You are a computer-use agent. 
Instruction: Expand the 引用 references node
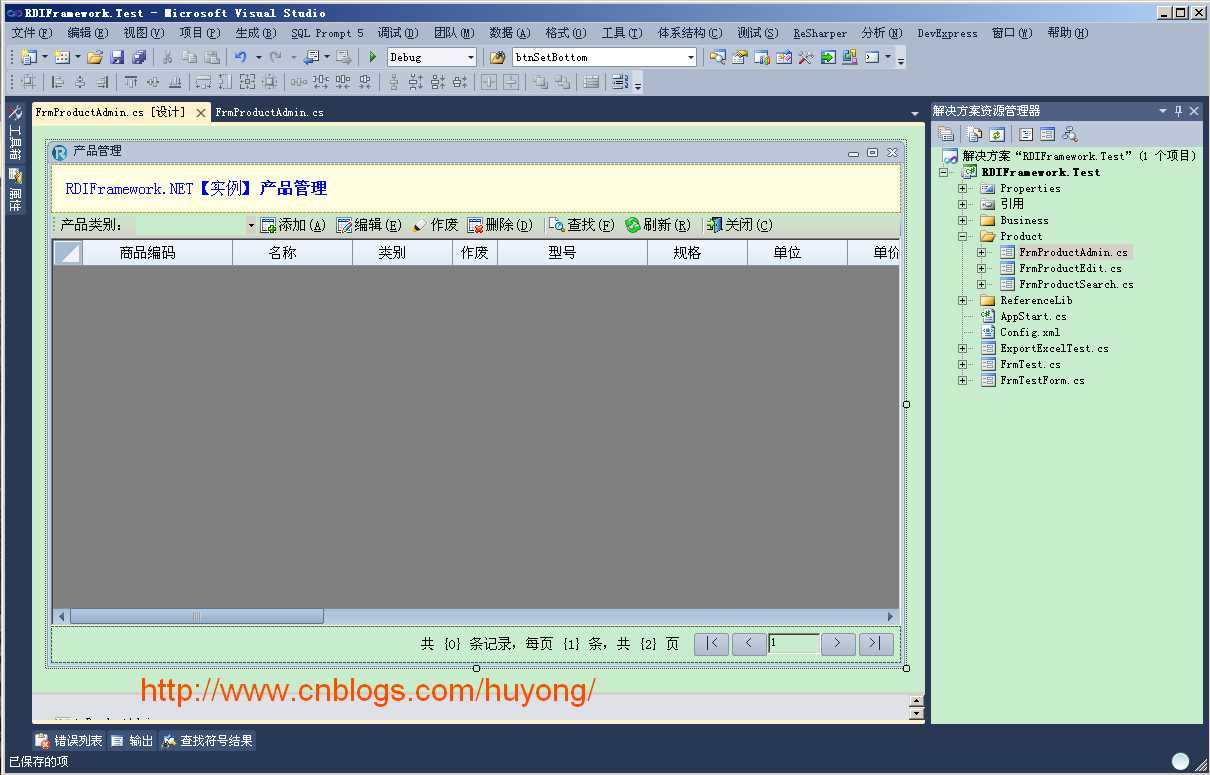click(962, 205)
